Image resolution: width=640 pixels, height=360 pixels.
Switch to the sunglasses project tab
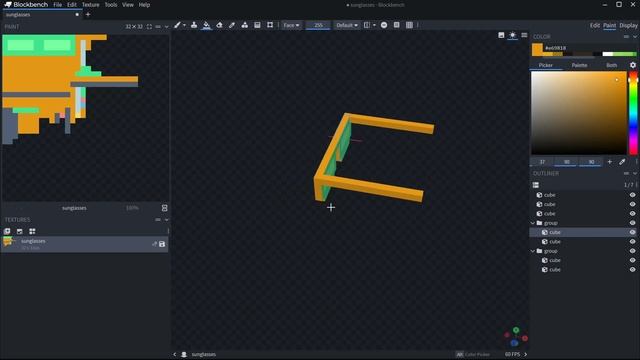(x=41, y=14)
